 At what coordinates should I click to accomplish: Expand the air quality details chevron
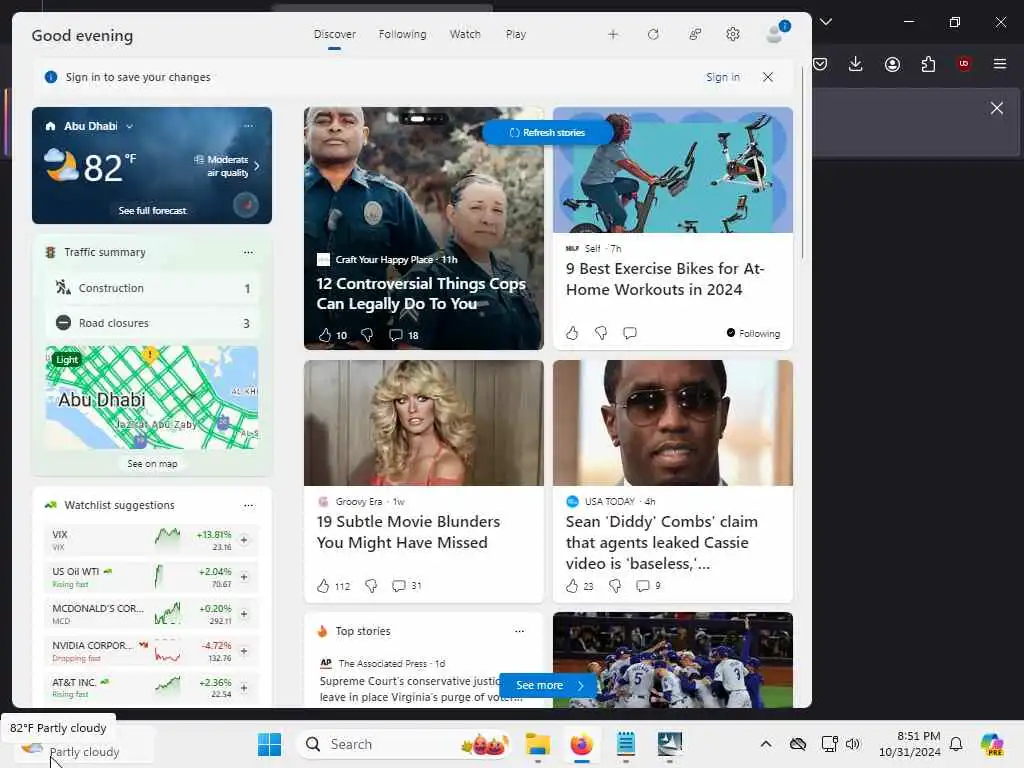257,166
